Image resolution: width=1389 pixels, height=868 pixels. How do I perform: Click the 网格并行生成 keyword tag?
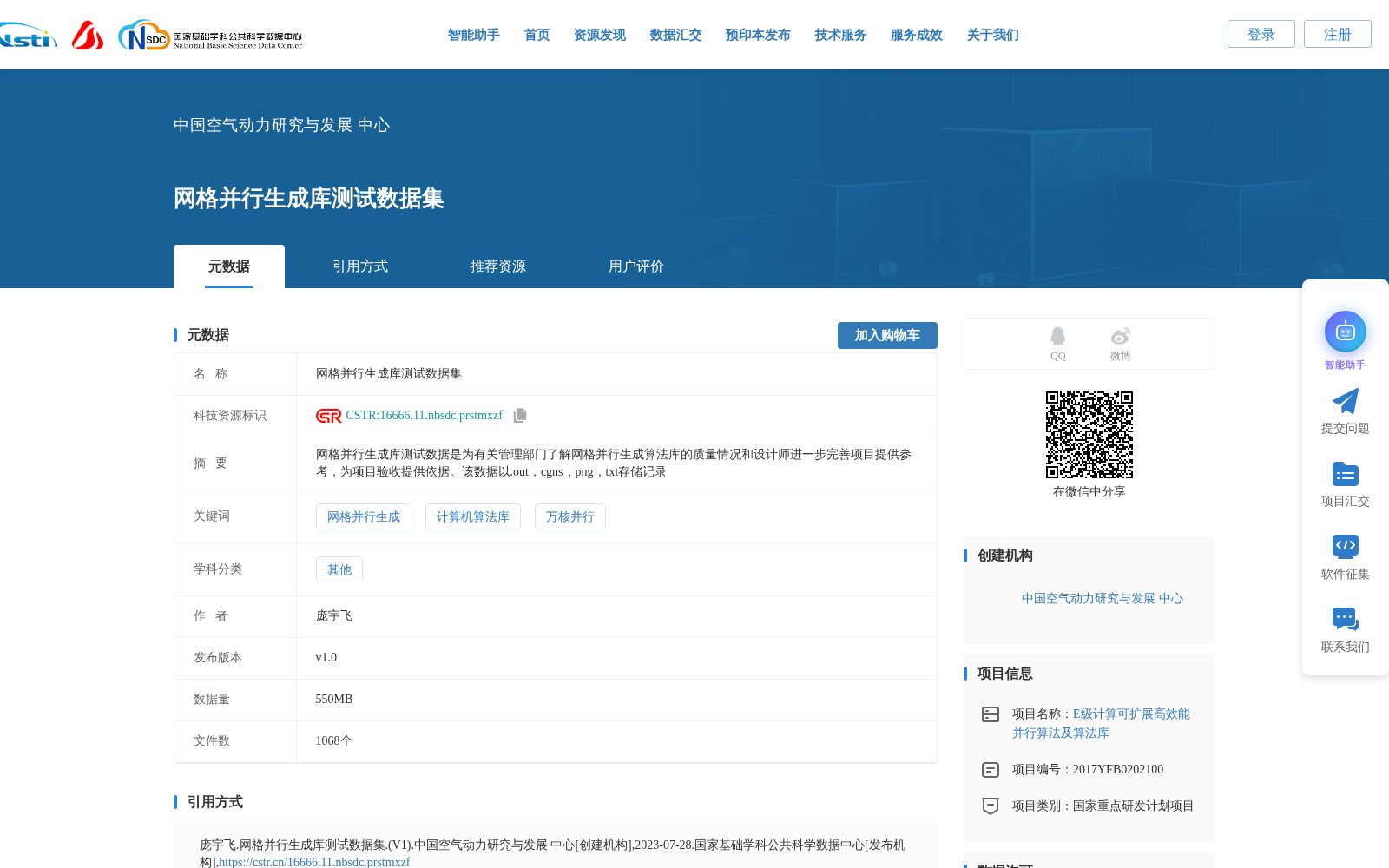[364, 516]
